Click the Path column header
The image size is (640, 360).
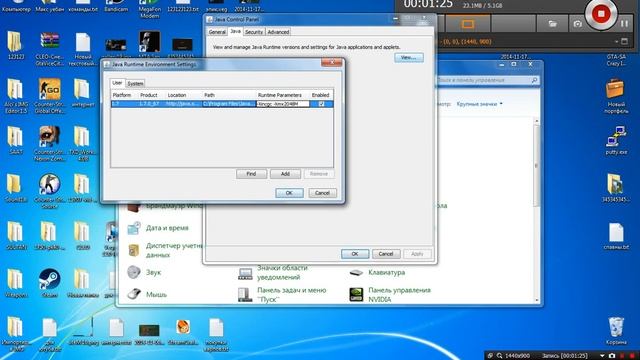pyautogui.click(x=209, y=95)
